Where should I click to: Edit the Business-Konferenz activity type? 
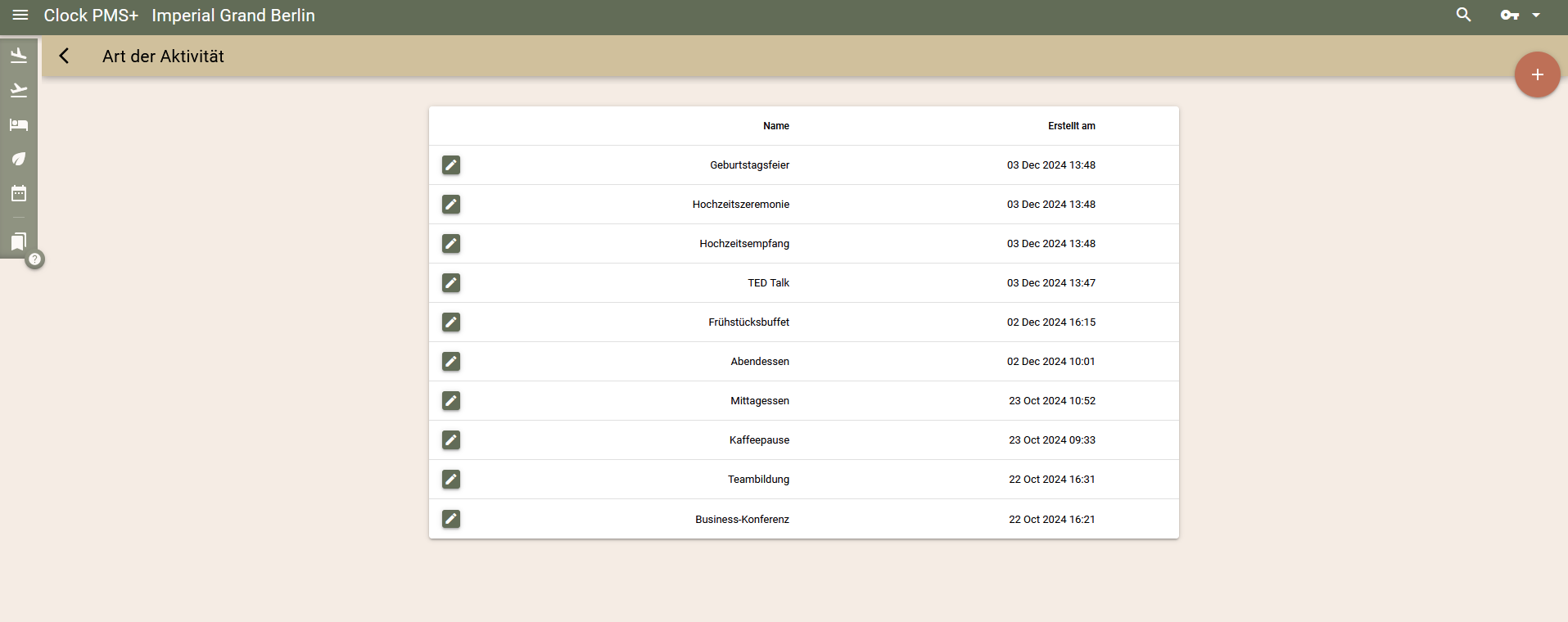tap(451, 519)
